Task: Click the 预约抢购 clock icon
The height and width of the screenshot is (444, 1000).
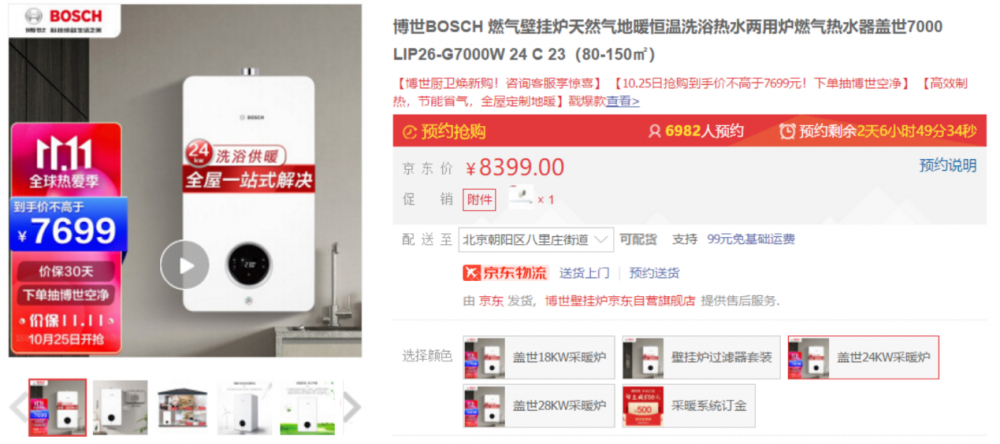Action: pos(411,132)
